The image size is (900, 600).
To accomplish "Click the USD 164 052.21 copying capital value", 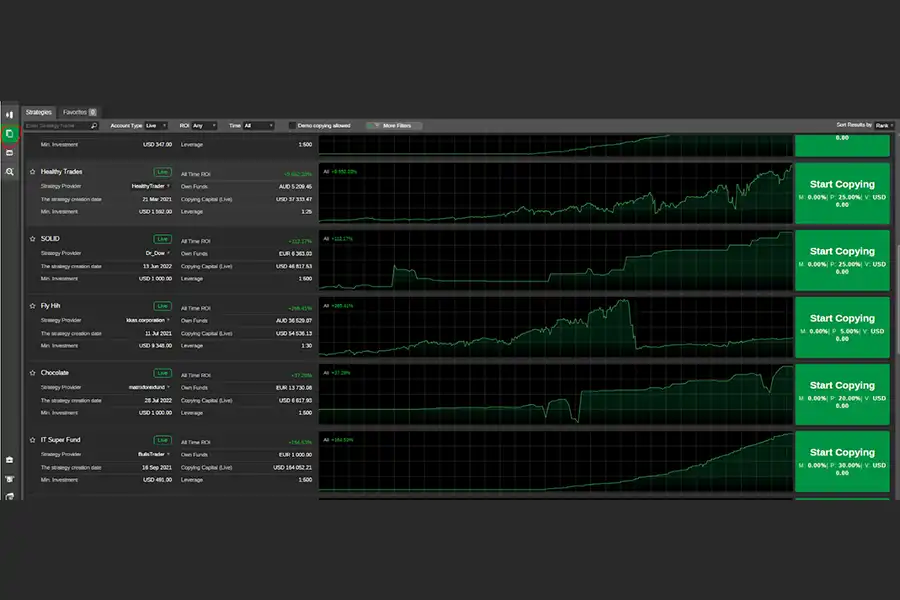I will [293, 467].
